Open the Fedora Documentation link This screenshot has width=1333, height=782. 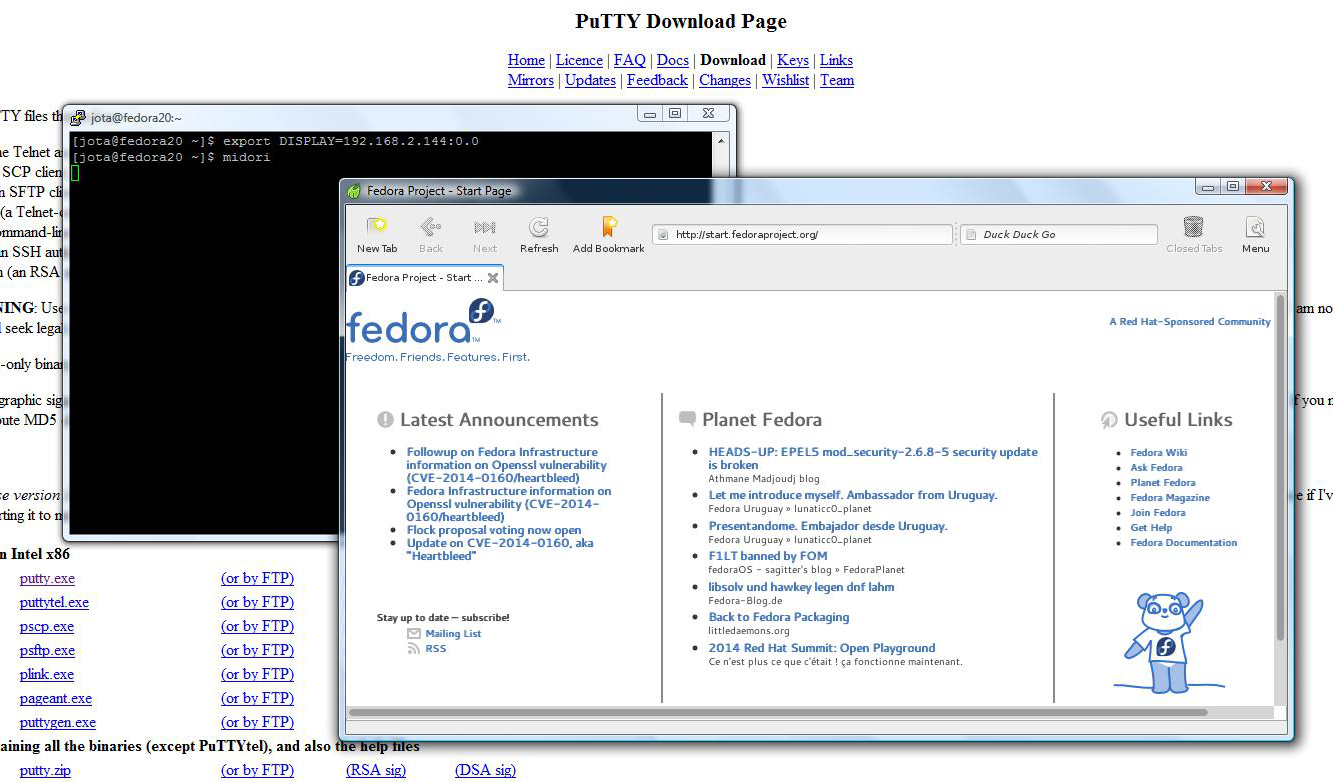tap(1184, 542)
